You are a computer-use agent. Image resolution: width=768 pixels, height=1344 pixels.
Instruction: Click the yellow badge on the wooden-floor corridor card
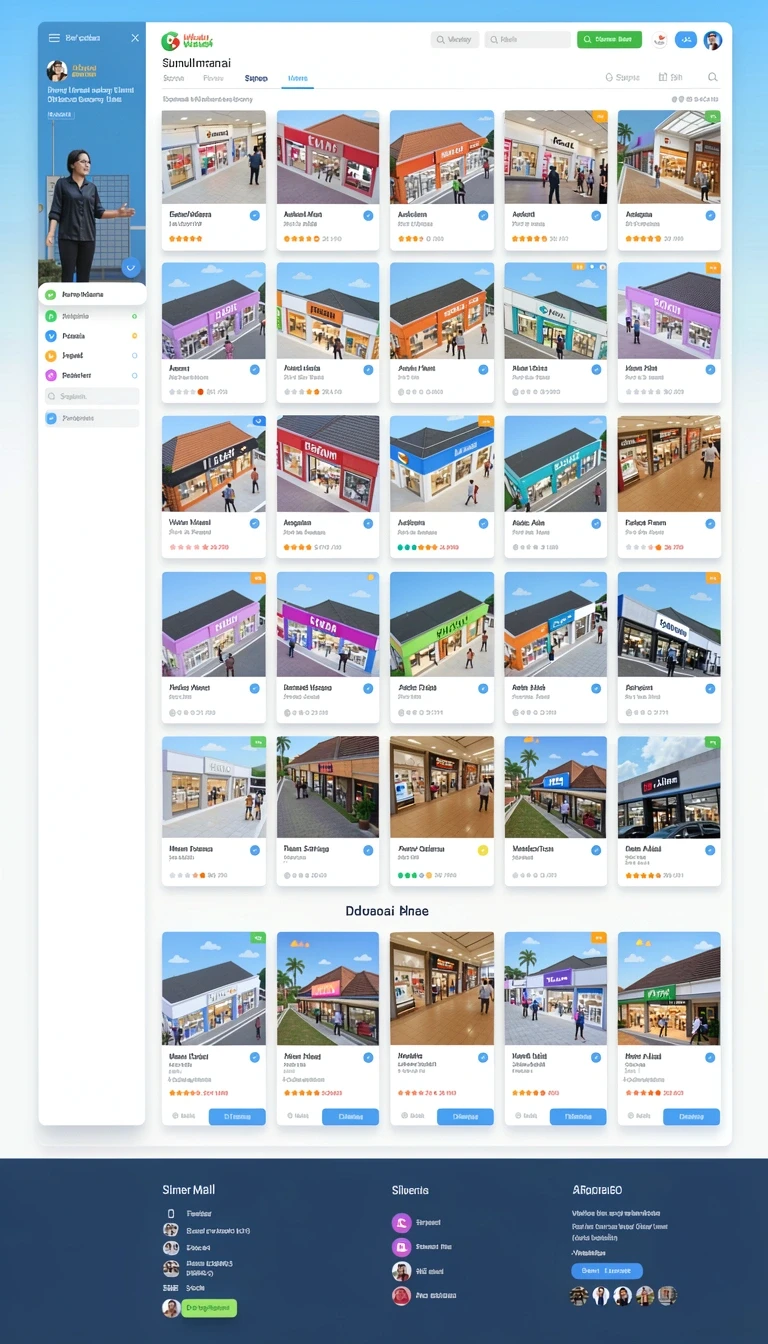pos(482,850)
